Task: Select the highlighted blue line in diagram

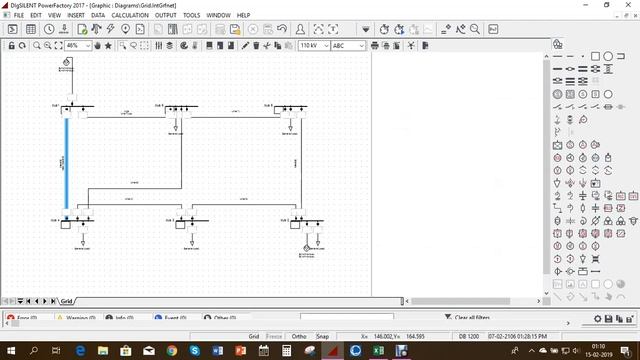Action: (67, 163)
